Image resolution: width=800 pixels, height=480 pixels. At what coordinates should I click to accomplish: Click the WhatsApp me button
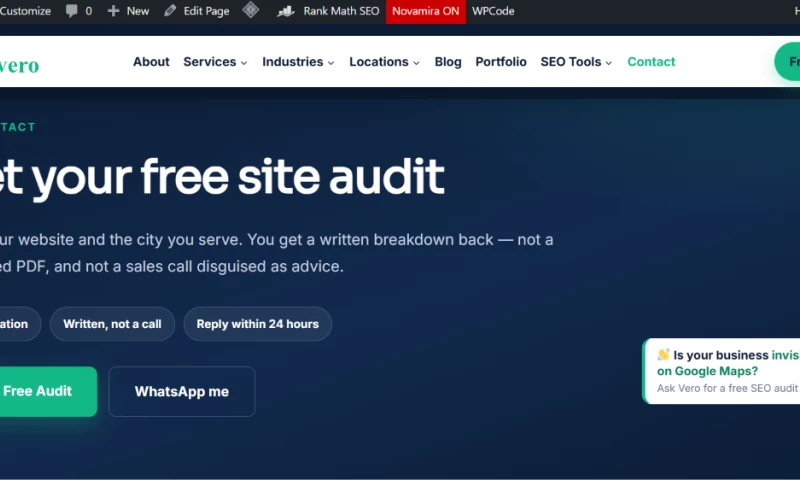click(182, 391)
